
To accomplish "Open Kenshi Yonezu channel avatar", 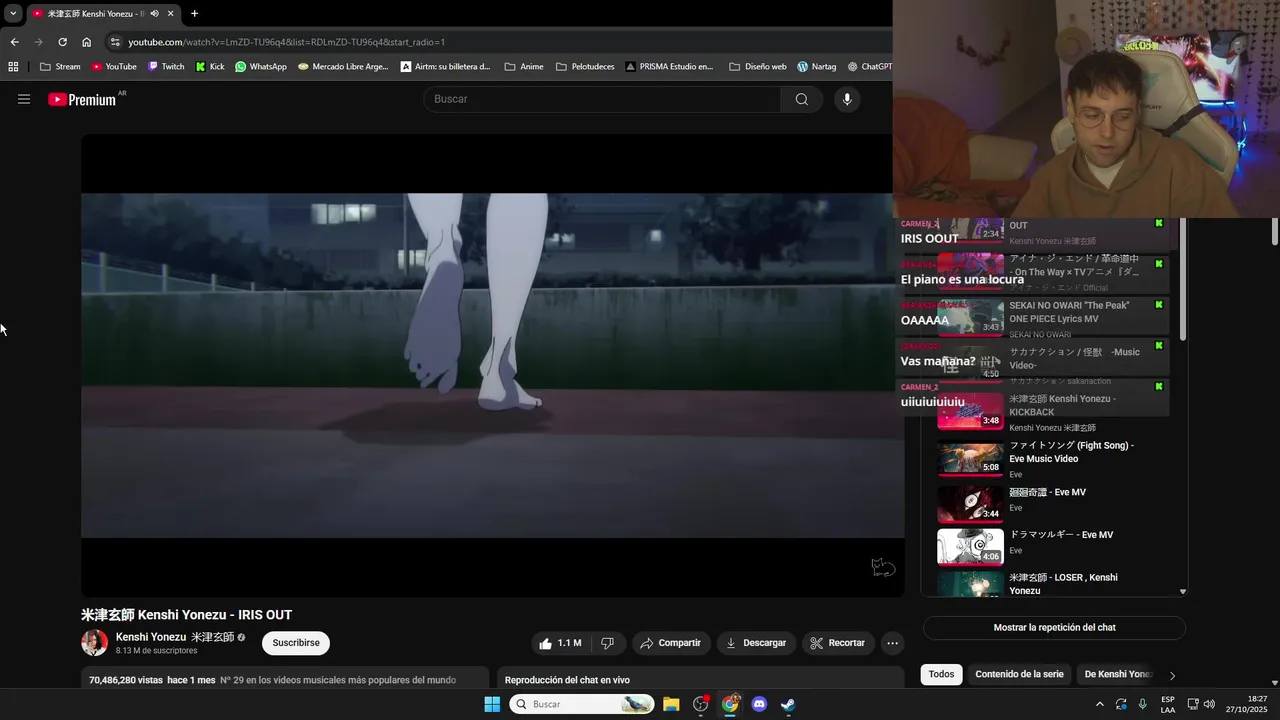I will click(x=94, y=643).
